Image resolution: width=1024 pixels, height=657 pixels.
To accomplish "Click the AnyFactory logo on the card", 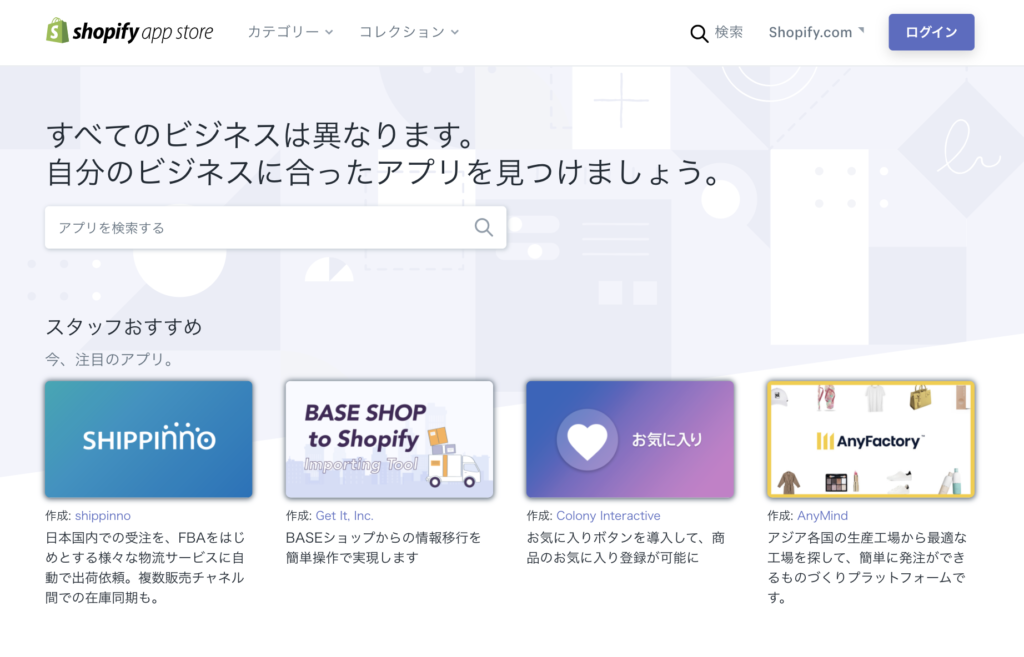I will click(871, 441).
